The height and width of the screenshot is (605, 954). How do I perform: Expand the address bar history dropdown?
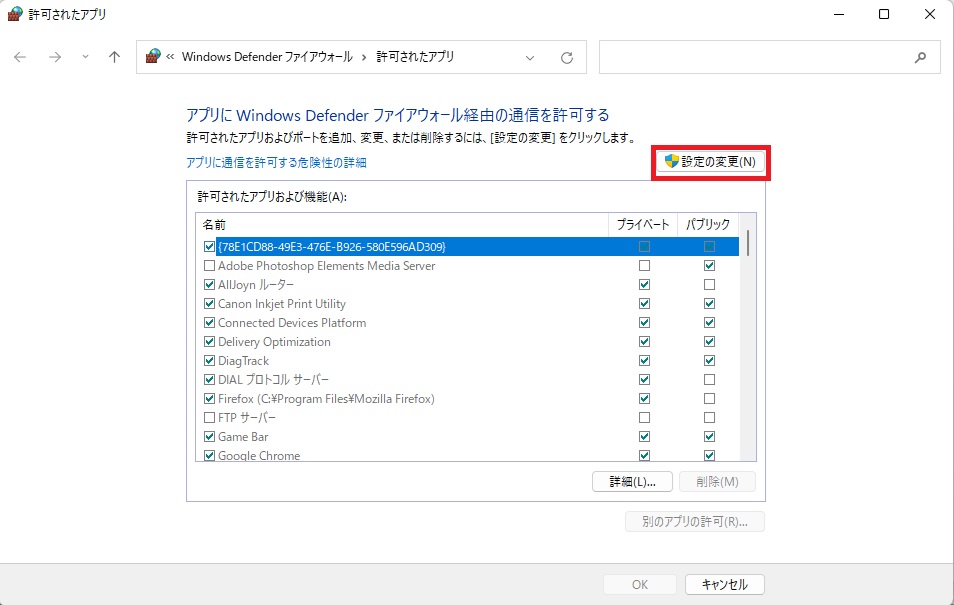pyautogui.click(x=530, y=58)
